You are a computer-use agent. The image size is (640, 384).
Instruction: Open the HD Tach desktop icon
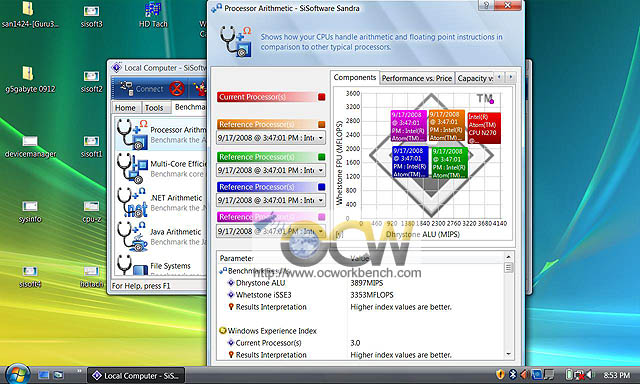pyautogui.click(x=153, y=15)
